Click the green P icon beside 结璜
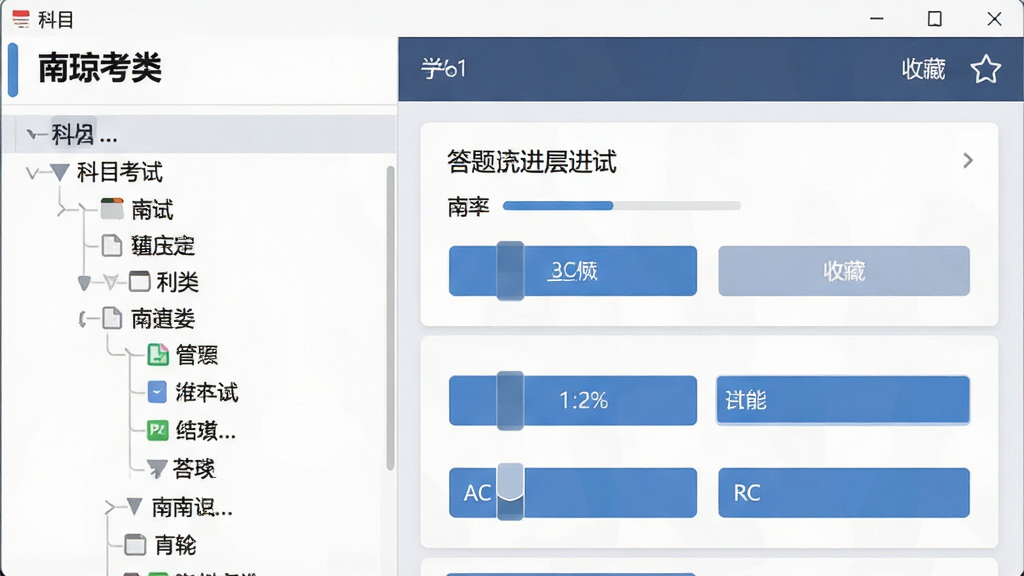The image size is (1024, 576). tap(157, 430)
